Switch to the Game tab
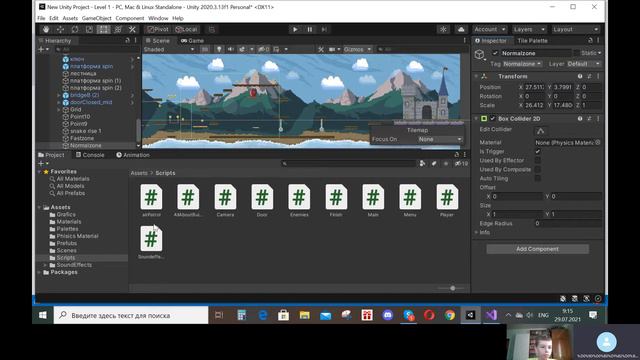 coord(192,41)
